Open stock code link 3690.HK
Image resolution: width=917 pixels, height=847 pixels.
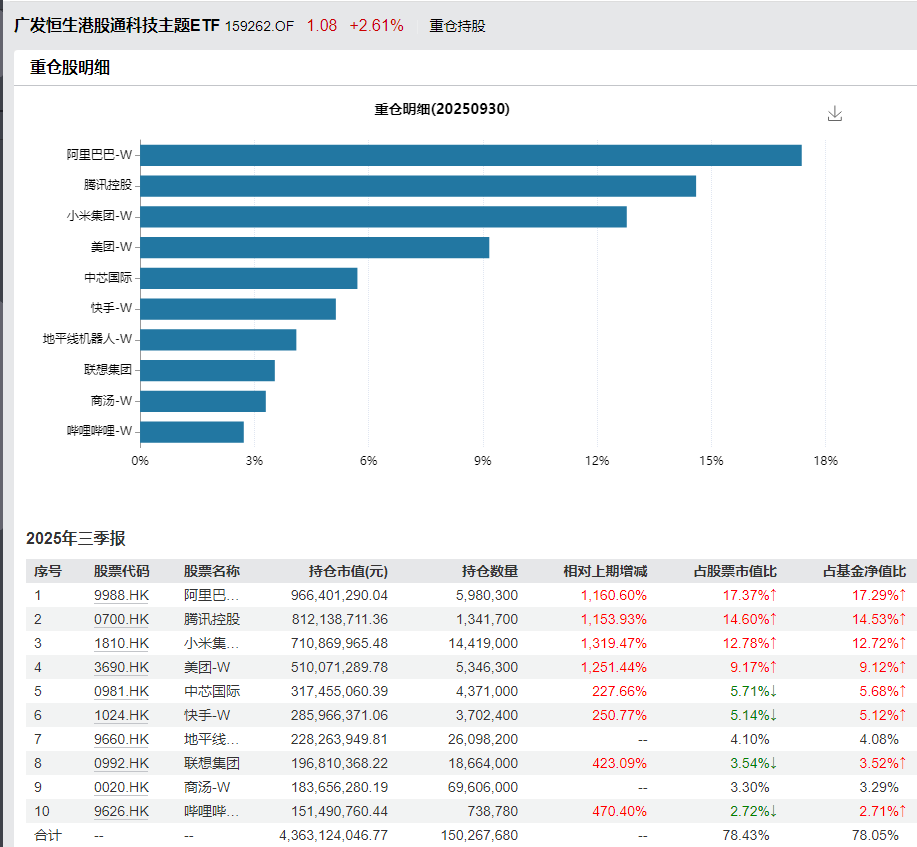pyautogui.click(x=122, y=667)
